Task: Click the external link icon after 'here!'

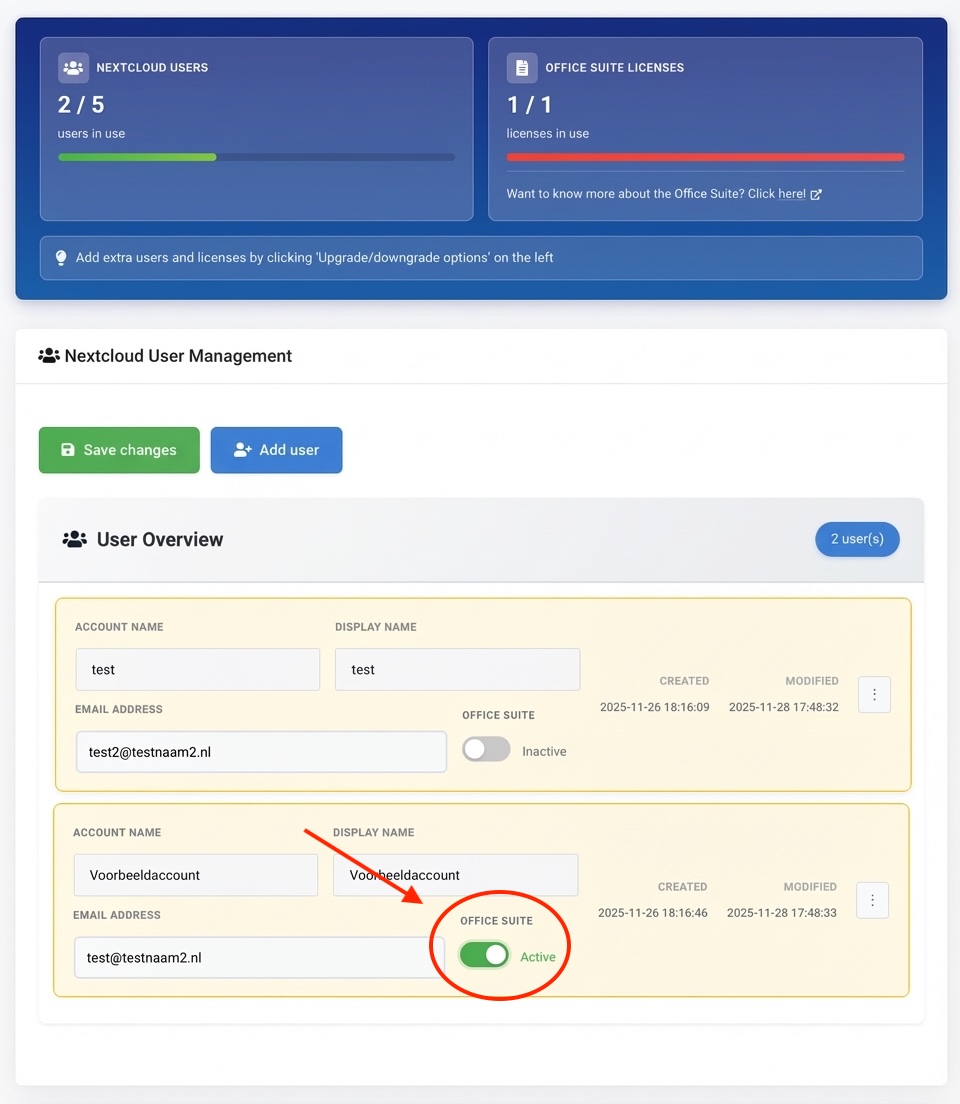Action: tap(816, 194)
